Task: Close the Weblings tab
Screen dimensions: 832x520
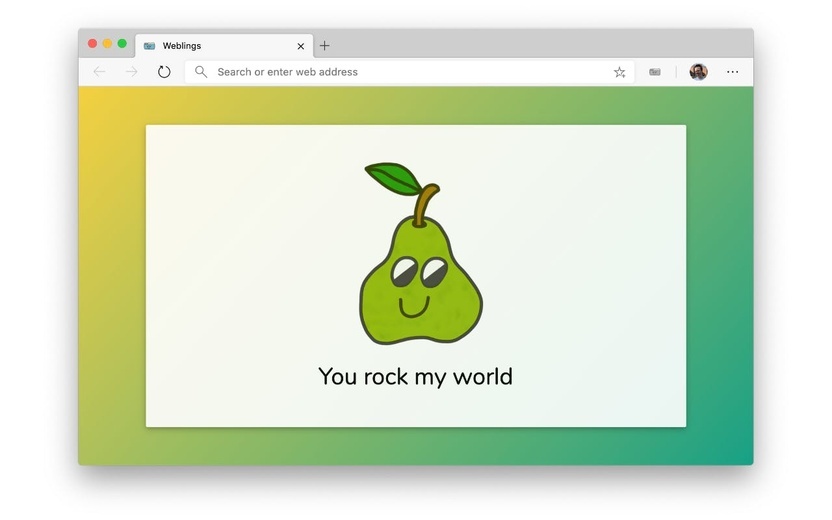Action: 300,46
